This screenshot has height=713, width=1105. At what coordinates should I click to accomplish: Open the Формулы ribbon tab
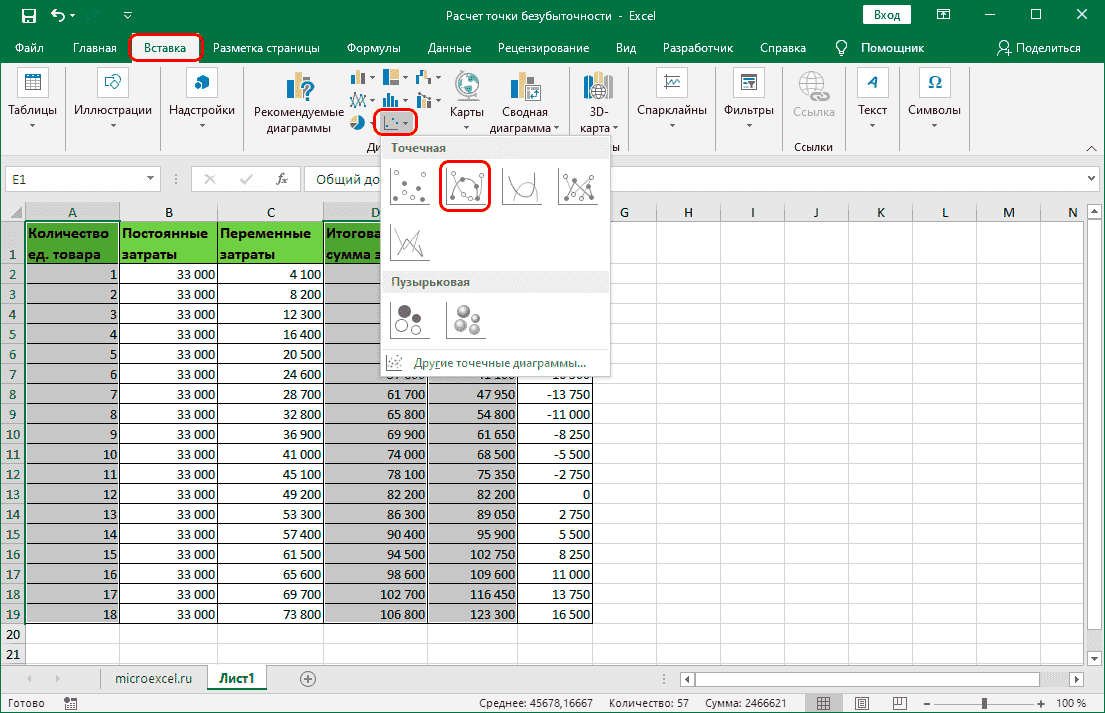[373, 48]
